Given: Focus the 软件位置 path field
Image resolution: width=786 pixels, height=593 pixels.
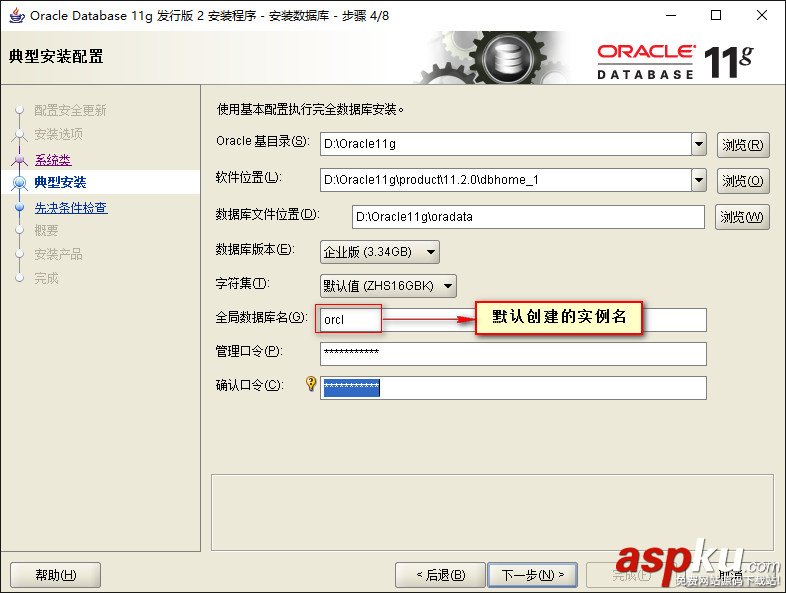Looking at the screenshot, I should click(x=505, y=180).
